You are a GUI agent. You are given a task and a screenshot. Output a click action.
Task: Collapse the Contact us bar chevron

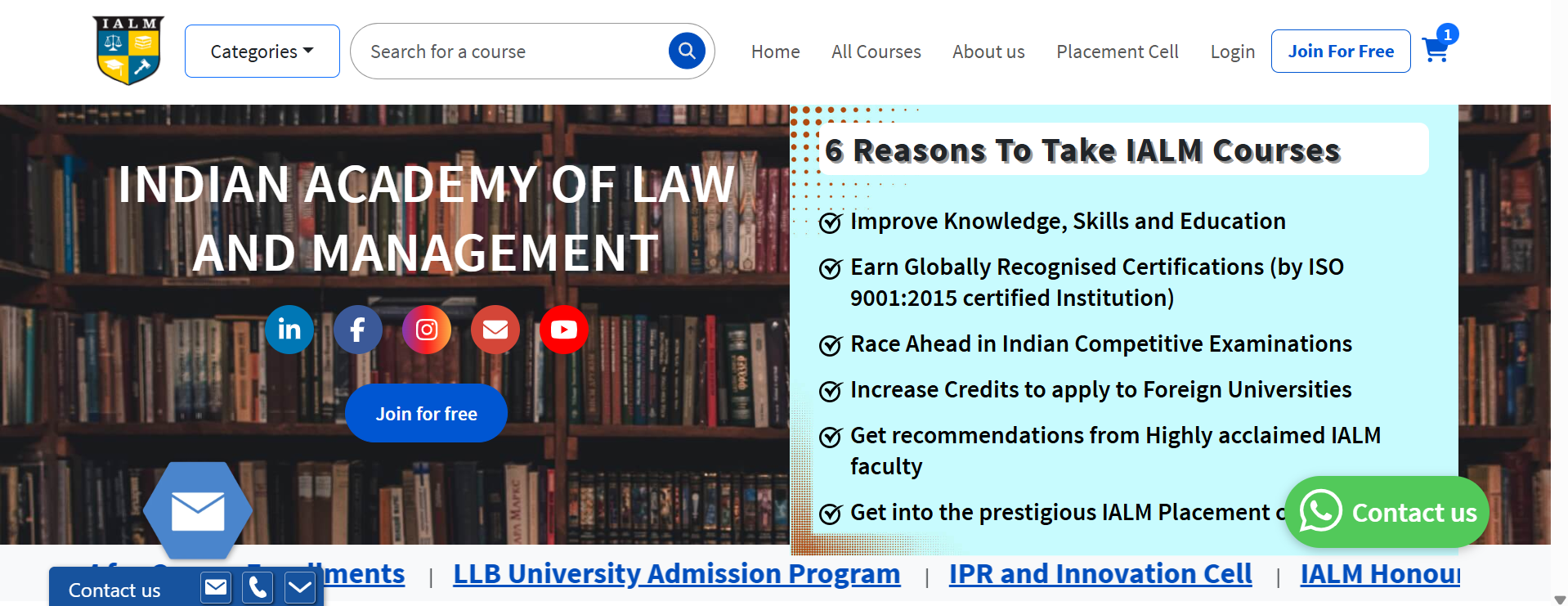(300, 587)
